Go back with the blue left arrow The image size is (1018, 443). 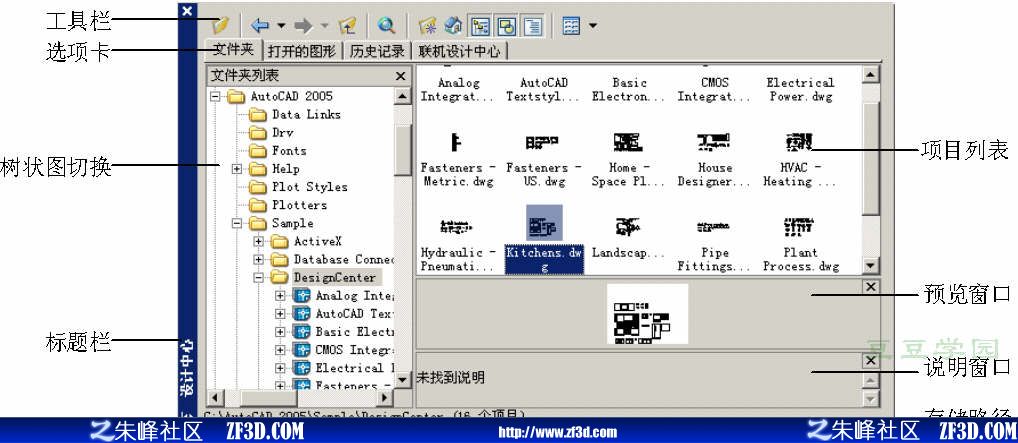260,26
